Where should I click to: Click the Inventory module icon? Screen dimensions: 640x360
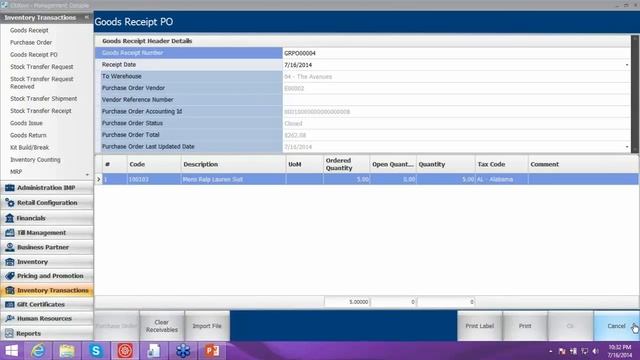(10, 262)
